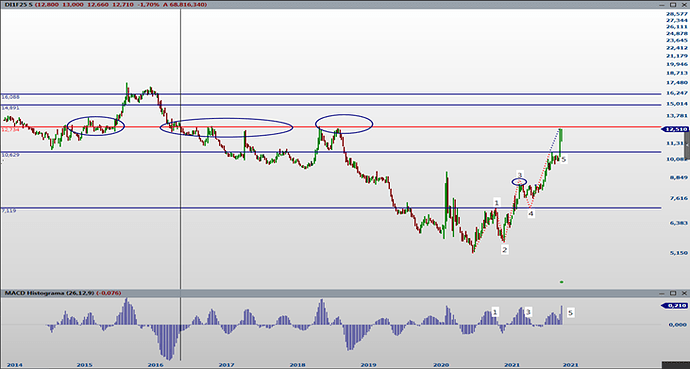Click the 22,412 price axis value

(677, 48)
